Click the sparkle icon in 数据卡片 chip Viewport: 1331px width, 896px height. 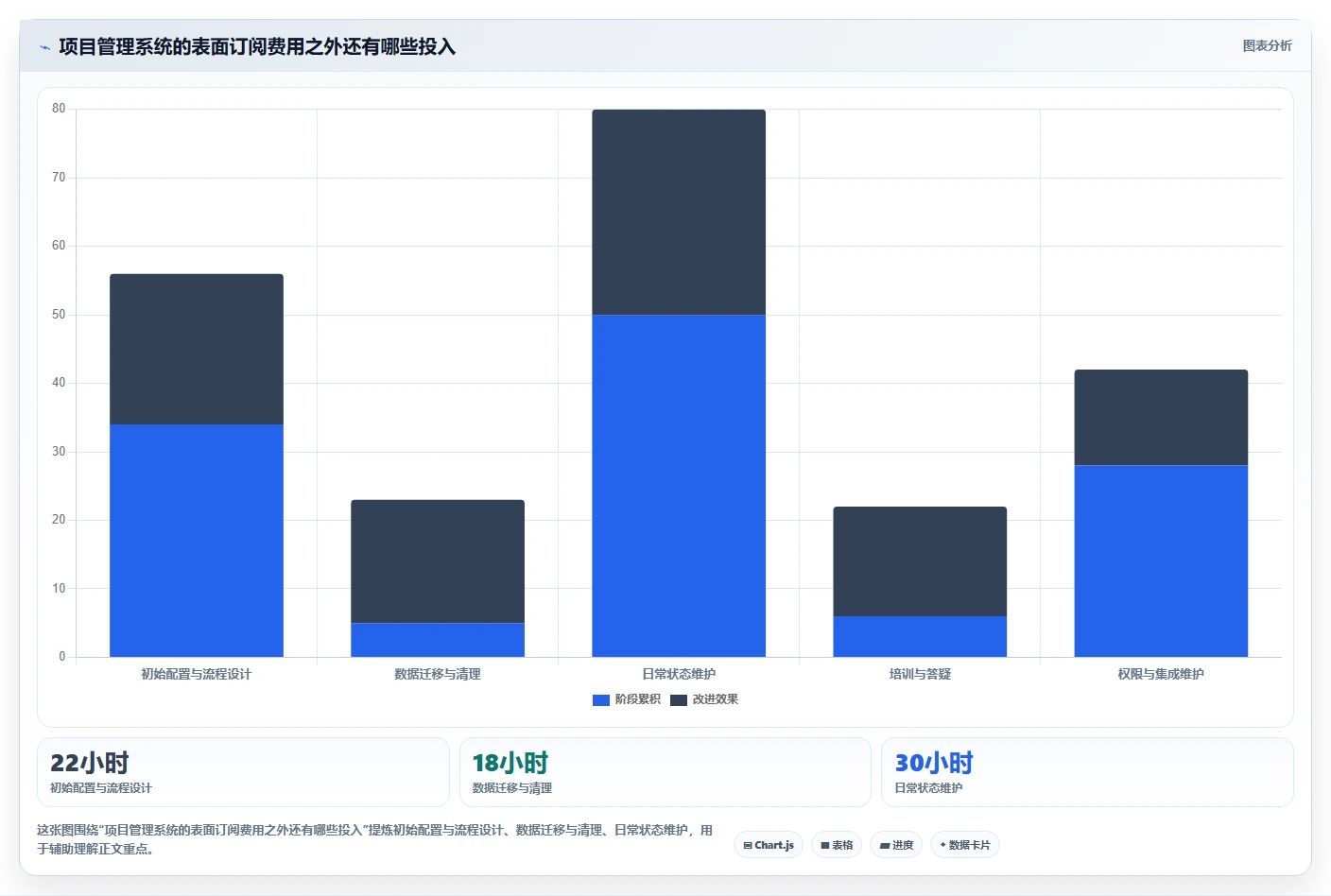pos(942,845)
